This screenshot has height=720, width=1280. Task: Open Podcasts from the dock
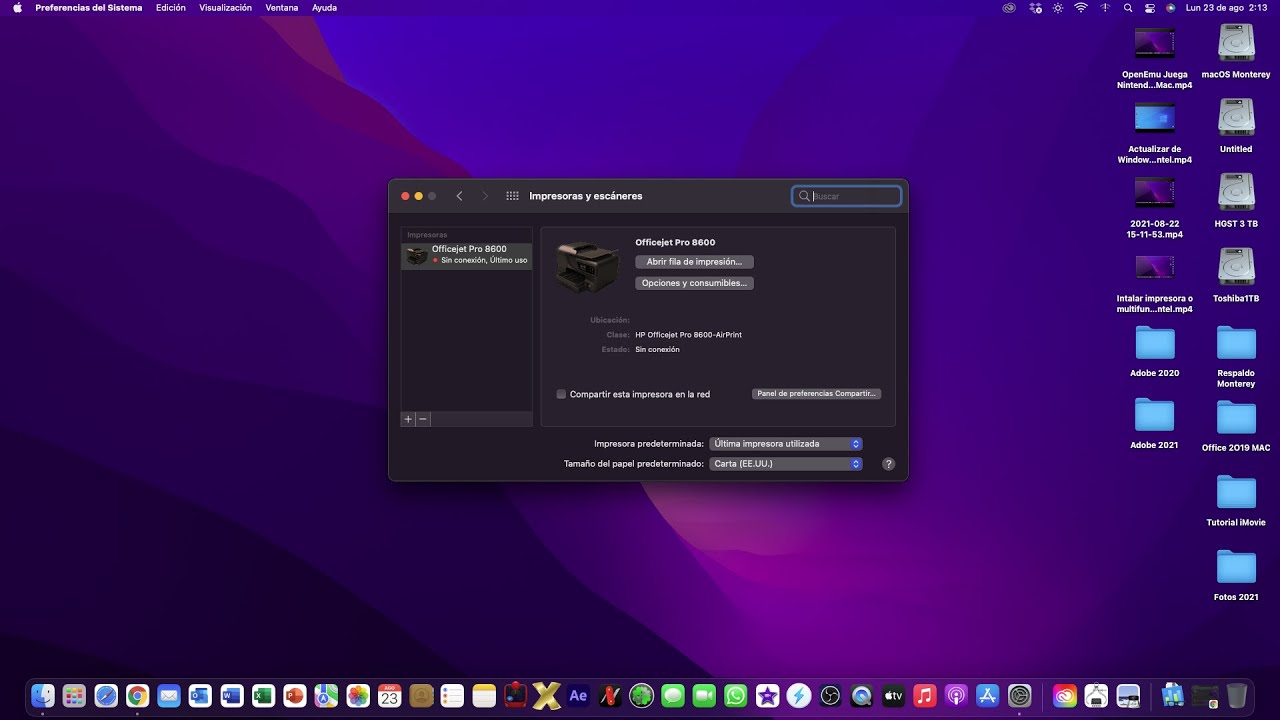tap(956, 696)
